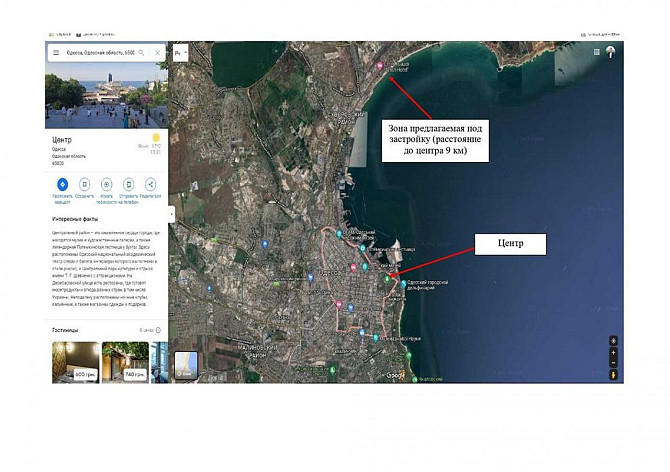The height and width of the screenshot is (472, 670).
Task: Click the magnifier search icon
Action: [x=141, y=53]
